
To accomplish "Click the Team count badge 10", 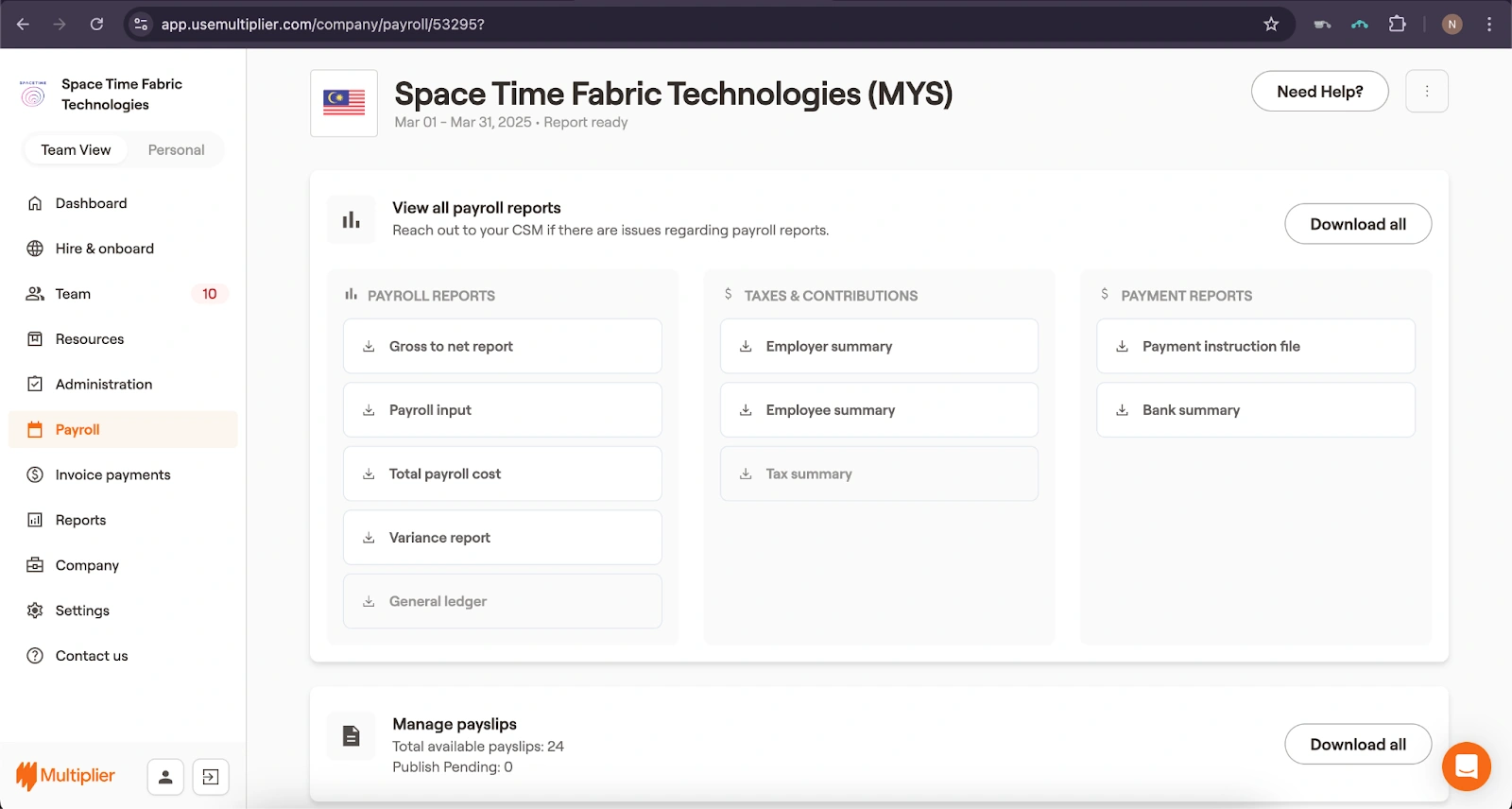I will point(210,294).
